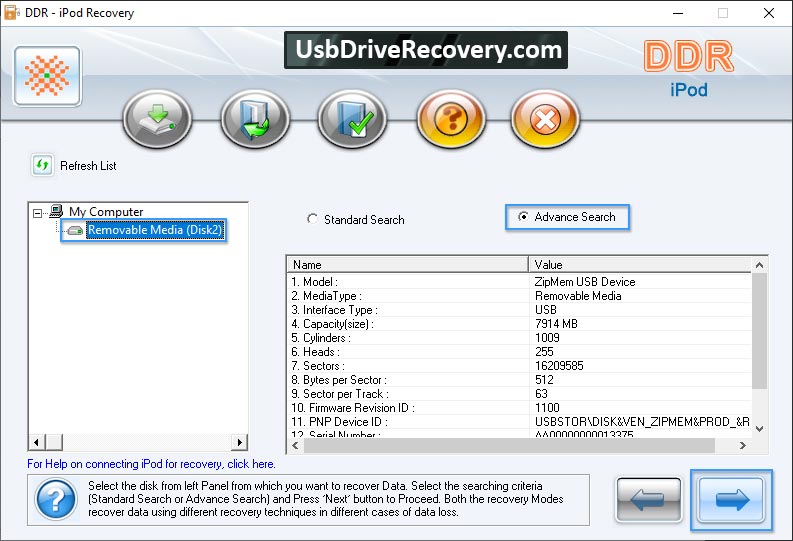
Task: Click the details table vertical scrollbar thumb
Action: [x=759, y=331]
